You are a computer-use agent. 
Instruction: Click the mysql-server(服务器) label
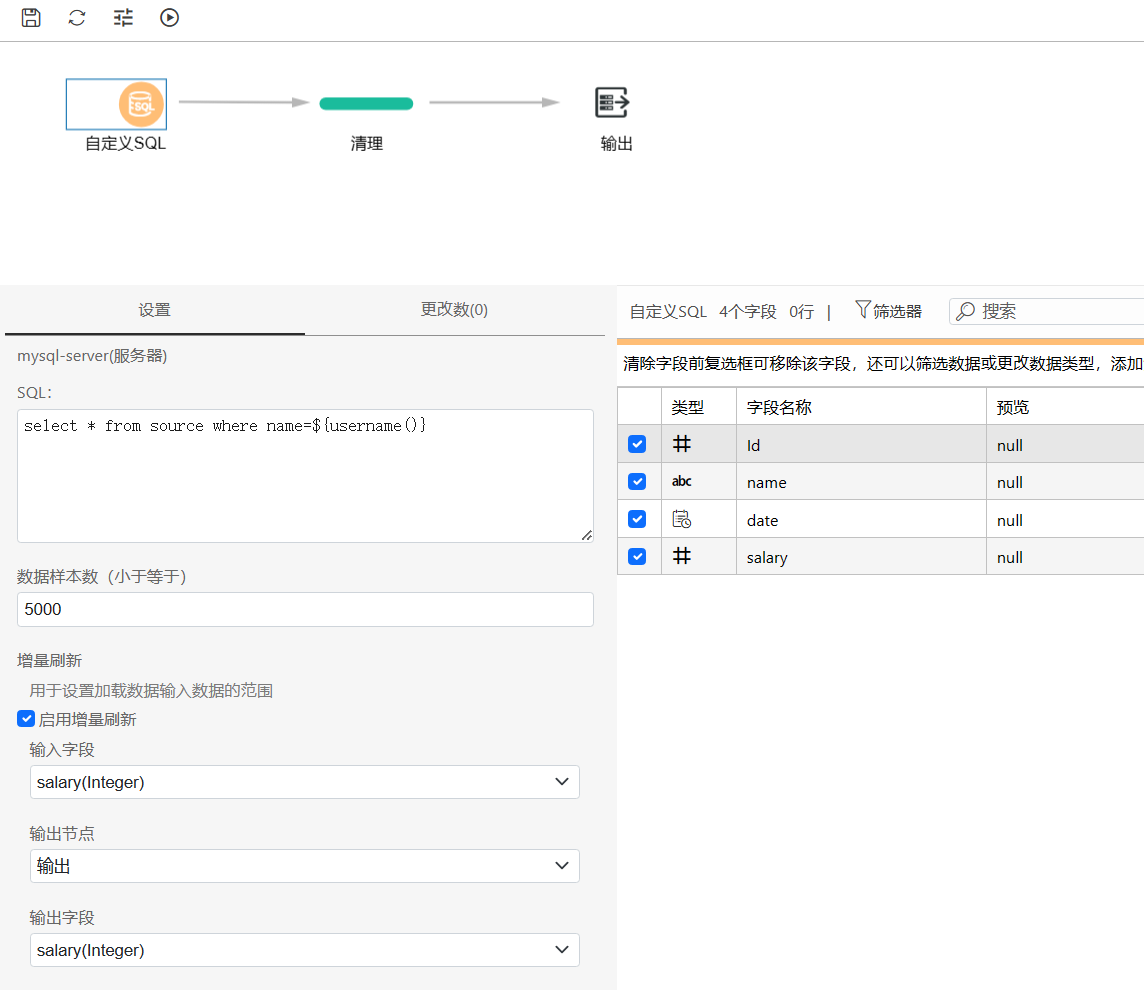click(92, 356)
